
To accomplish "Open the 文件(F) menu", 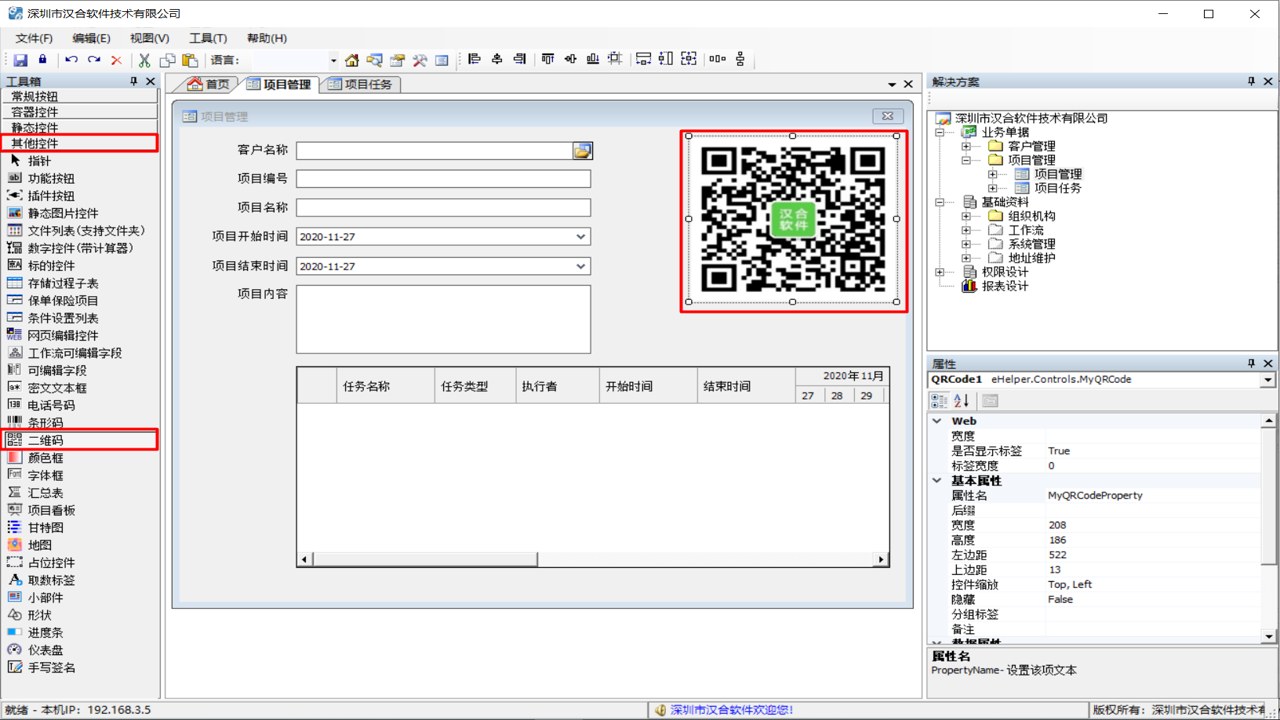I will coord(34,38).
